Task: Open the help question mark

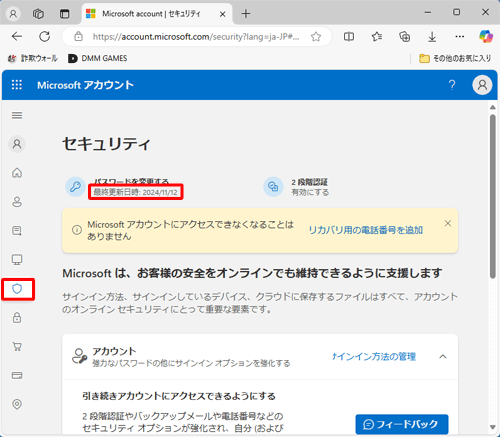Action: (x=452, y=85)
